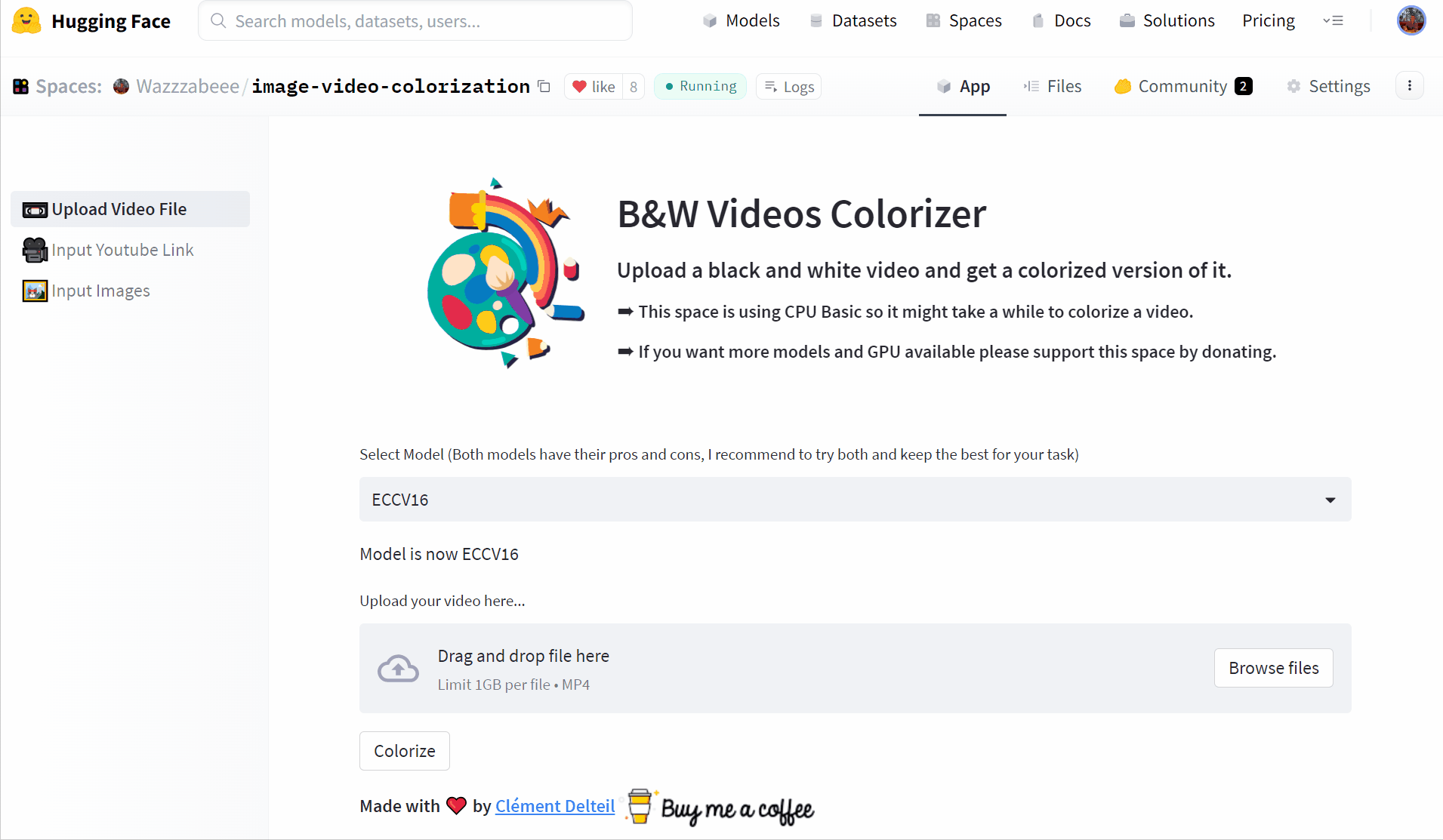
Task: Click the Files list icon
Action: click(1031, 87)
